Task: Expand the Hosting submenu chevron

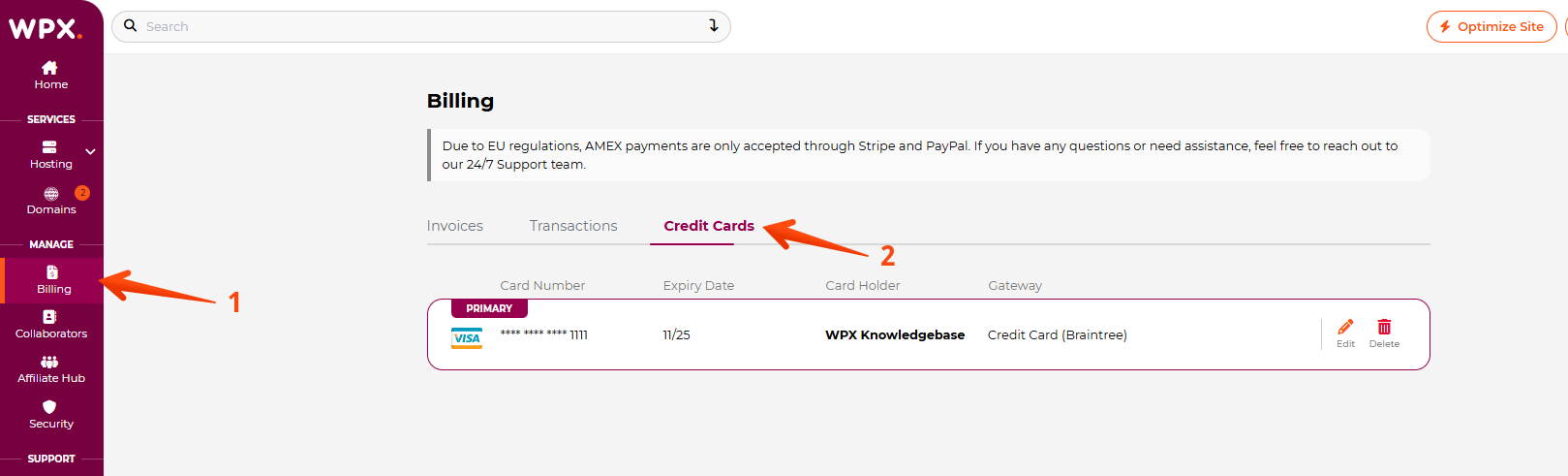Action: coord(90,152)
